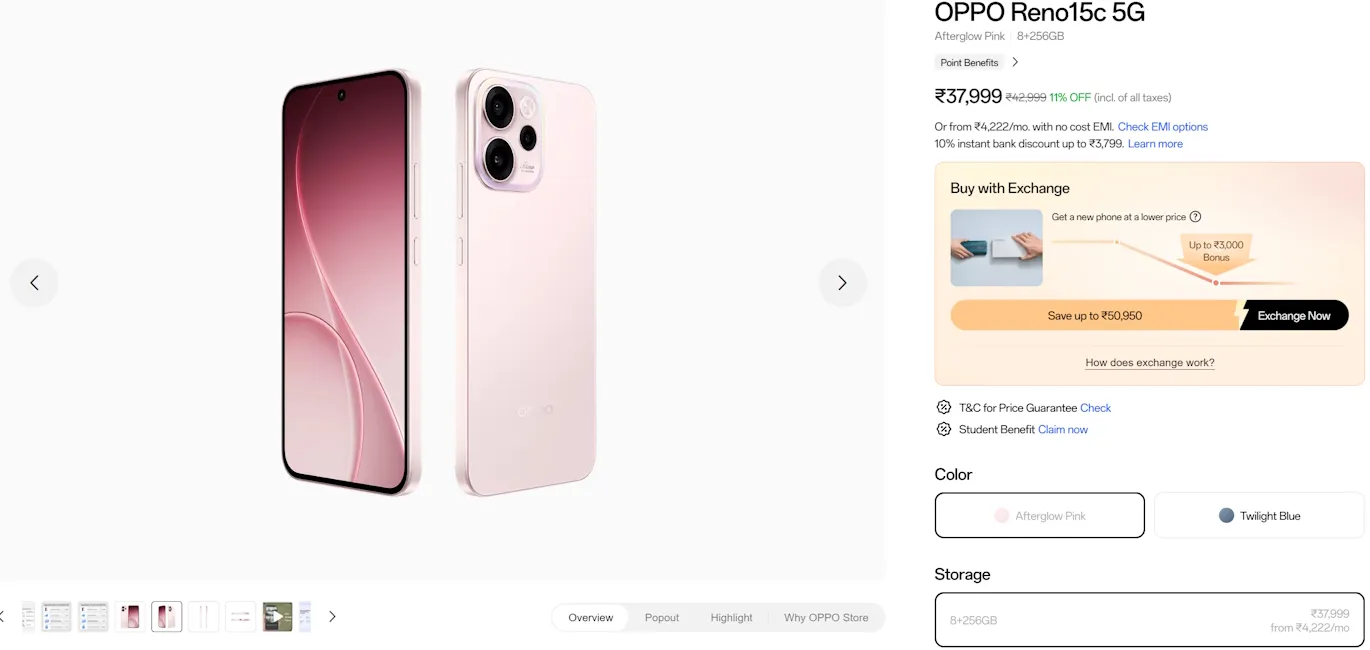Screen dimensions: 1370x650
Task: Select the Twilight Blue color option
Action: pyautogui.click(x=1258, y=515)
